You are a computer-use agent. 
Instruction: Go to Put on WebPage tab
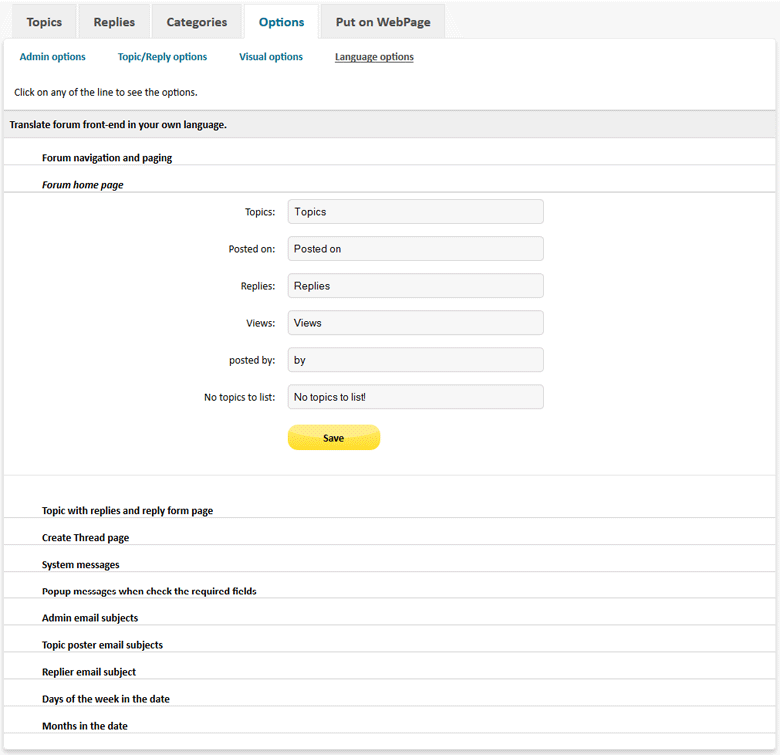pos(383,22)
